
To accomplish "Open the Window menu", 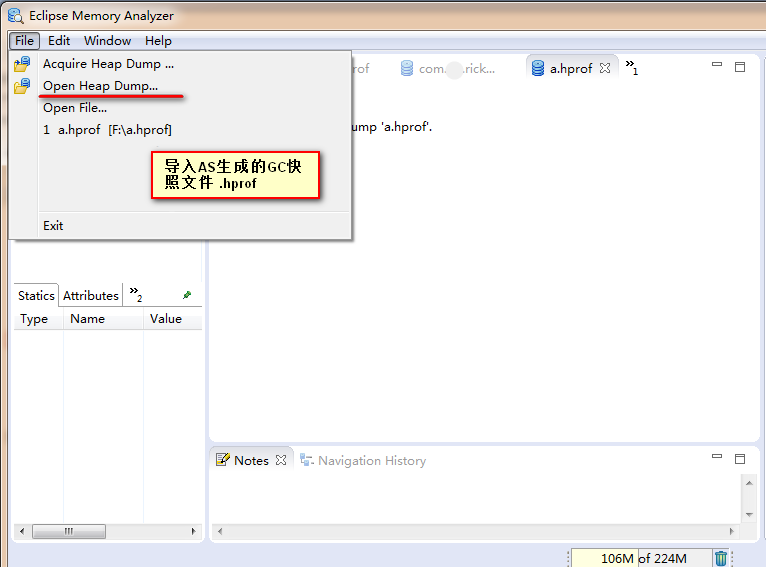I will pyautogui.click(x=107, y=41).
